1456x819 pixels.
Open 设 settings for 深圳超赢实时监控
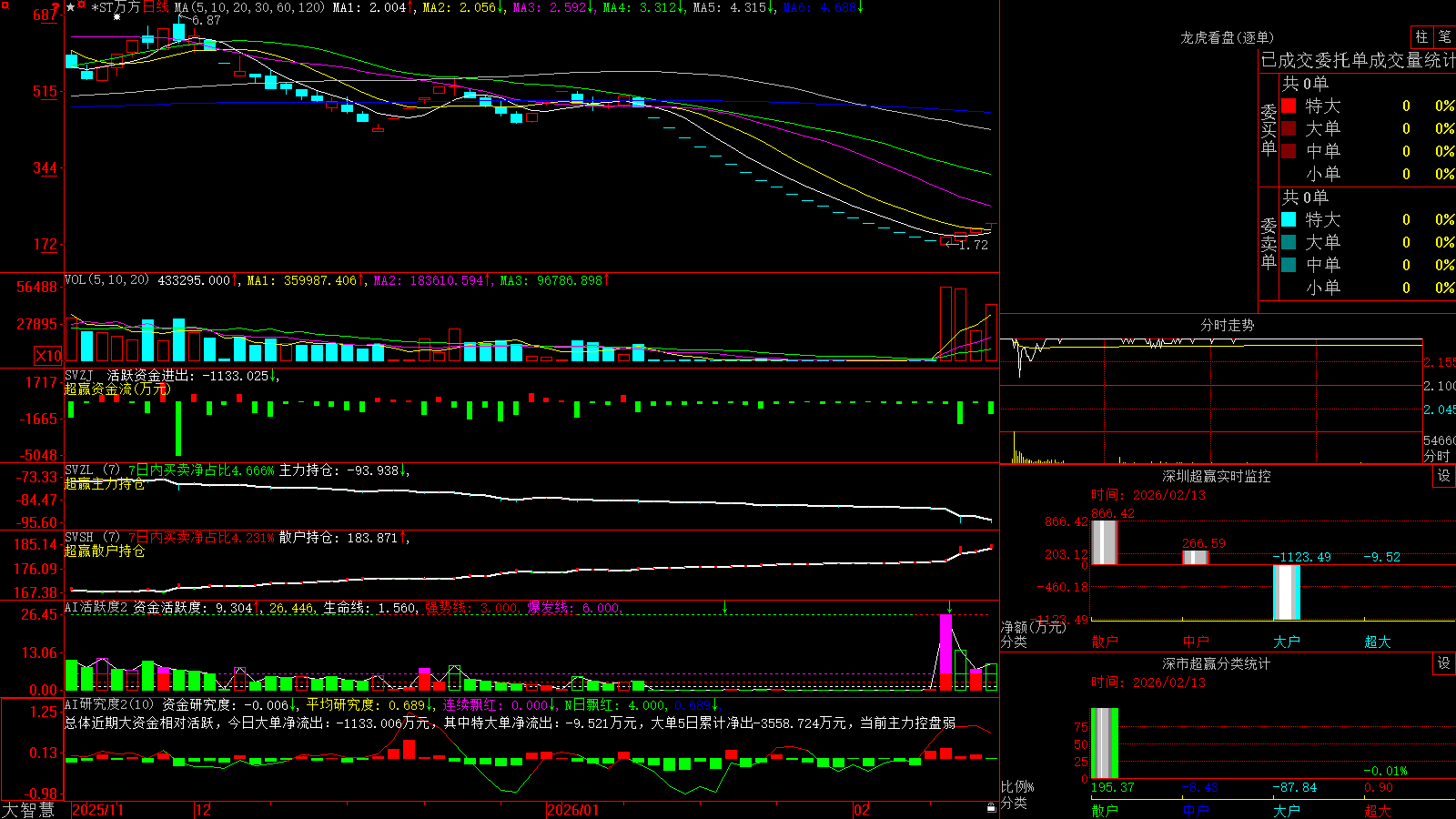click(x=1444, y=476)
